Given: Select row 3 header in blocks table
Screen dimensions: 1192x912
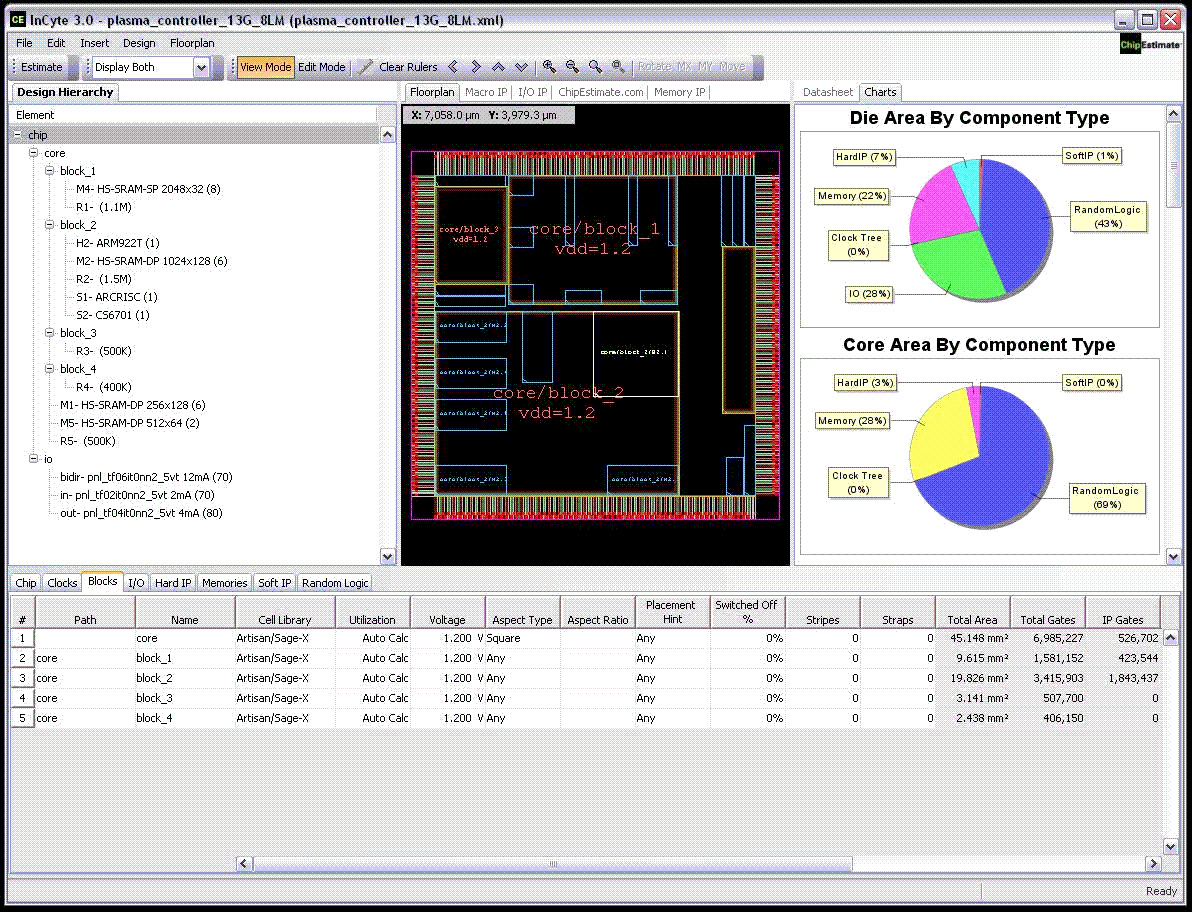Looking at the screenshot, I should [23, 678].
